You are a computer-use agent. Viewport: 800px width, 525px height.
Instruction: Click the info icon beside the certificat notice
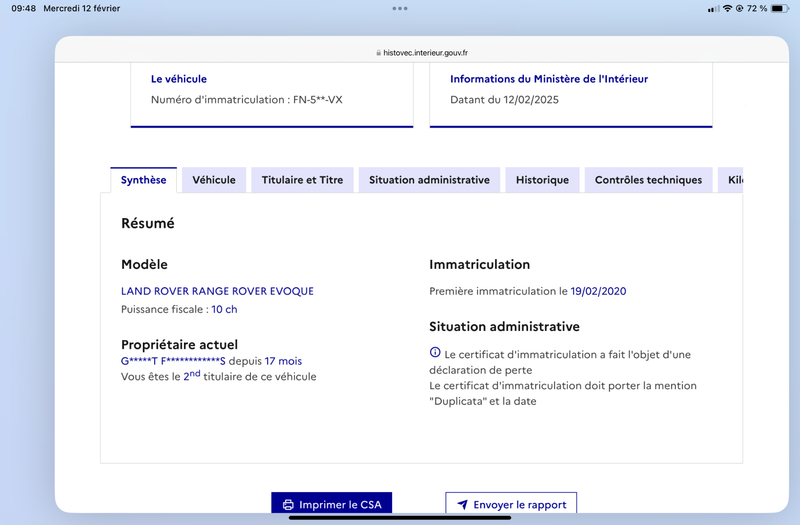click(x=435, y=352)
